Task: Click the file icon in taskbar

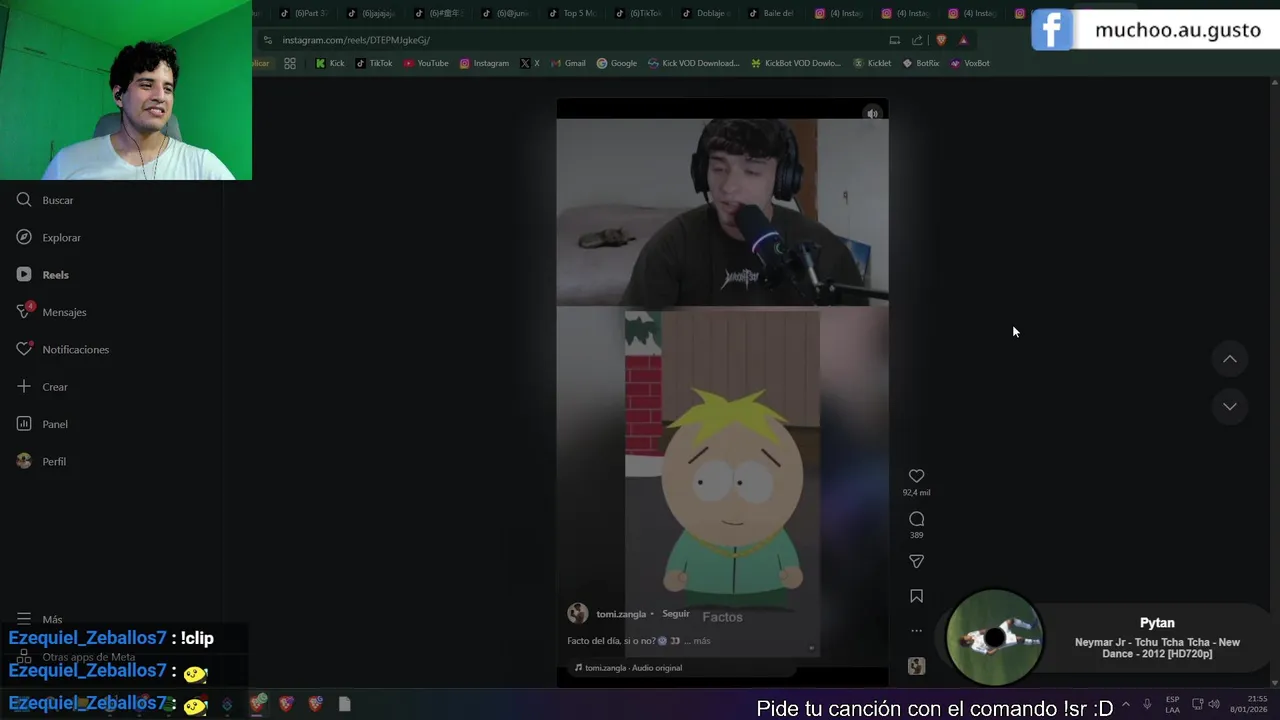Action: click(344, 704)
